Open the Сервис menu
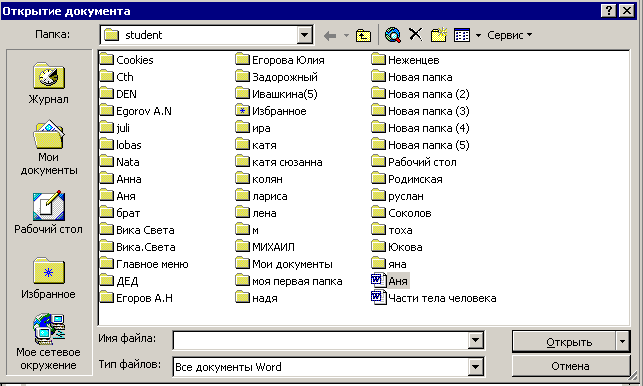This screenshot has width=643, height=386. [x=509, y=35]
